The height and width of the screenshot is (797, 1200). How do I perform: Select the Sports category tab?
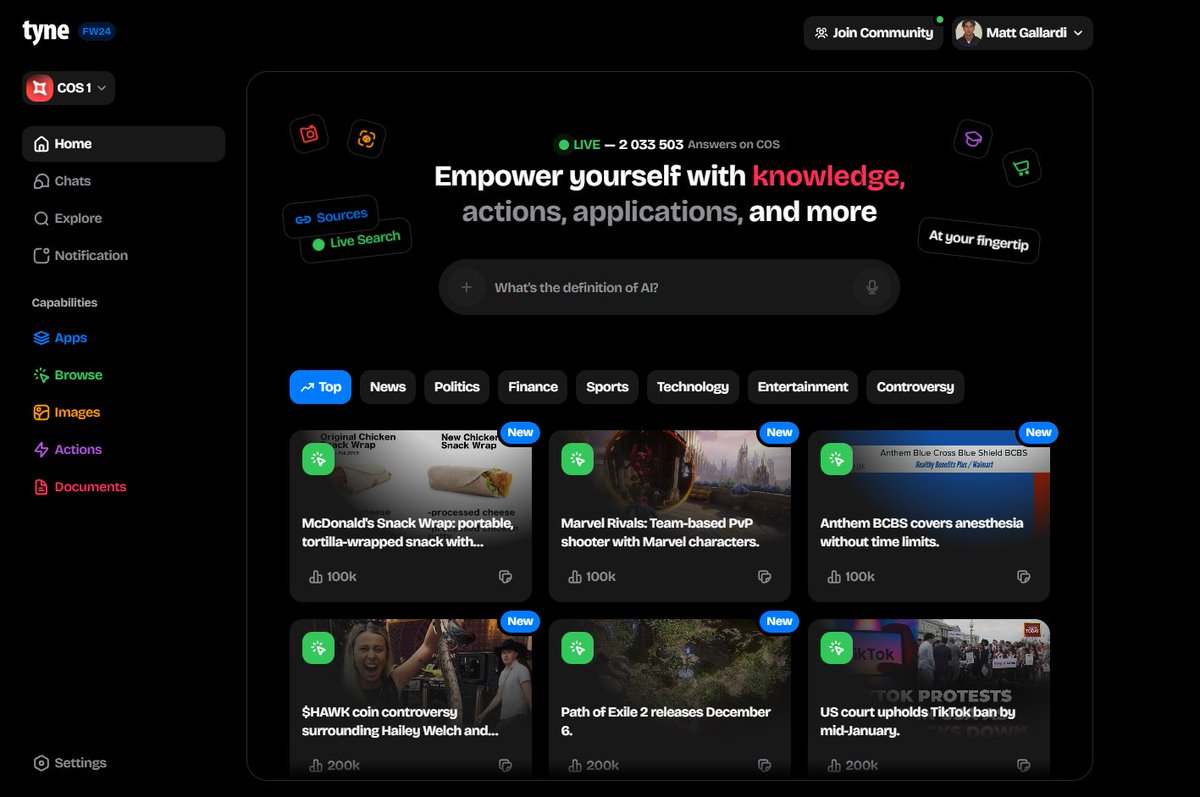(x=607, y=387)
